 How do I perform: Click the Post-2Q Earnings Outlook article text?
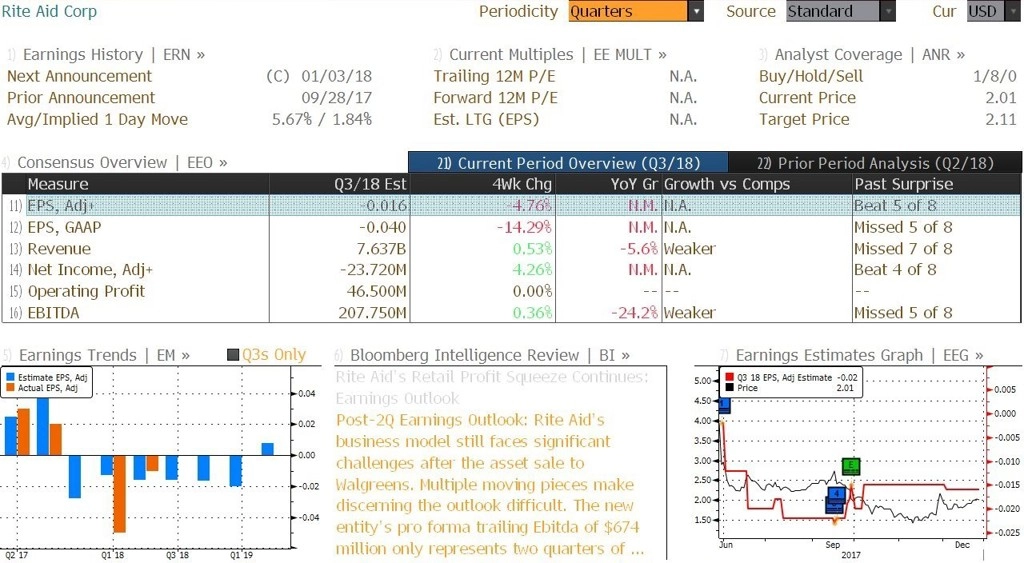tap(488, 484)
